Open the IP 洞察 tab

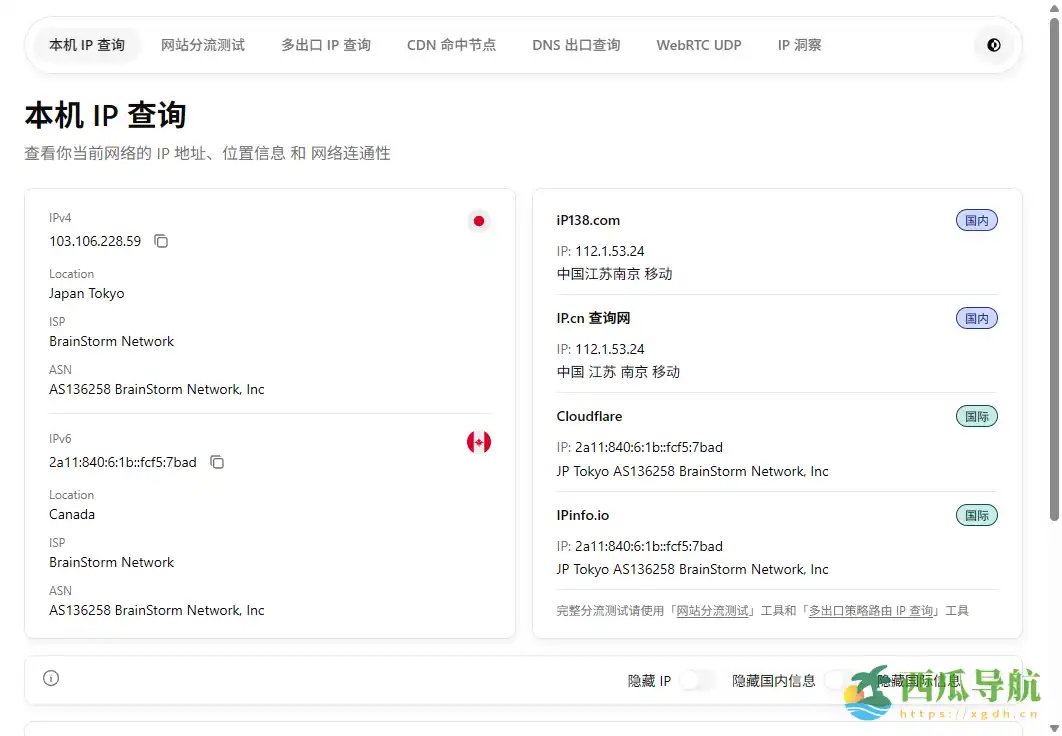click(x=798, y=44)
